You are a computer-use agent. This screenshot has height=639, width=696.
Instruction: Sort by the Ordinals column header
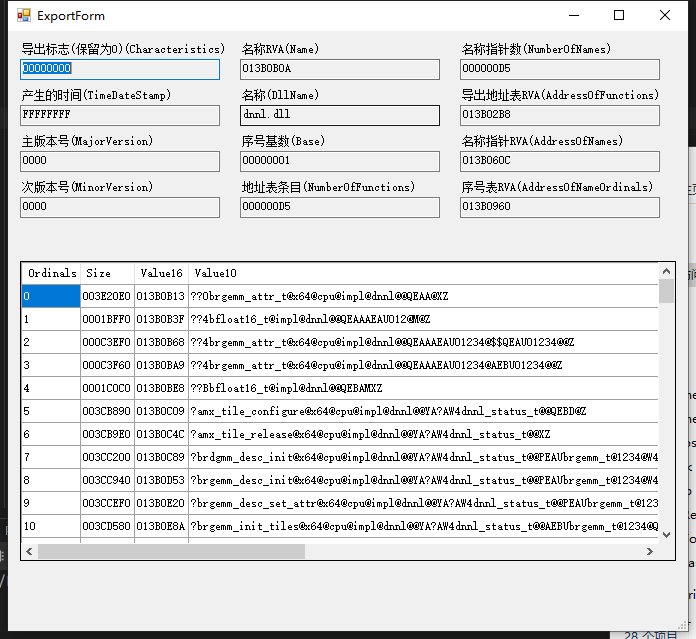[51, 273]
